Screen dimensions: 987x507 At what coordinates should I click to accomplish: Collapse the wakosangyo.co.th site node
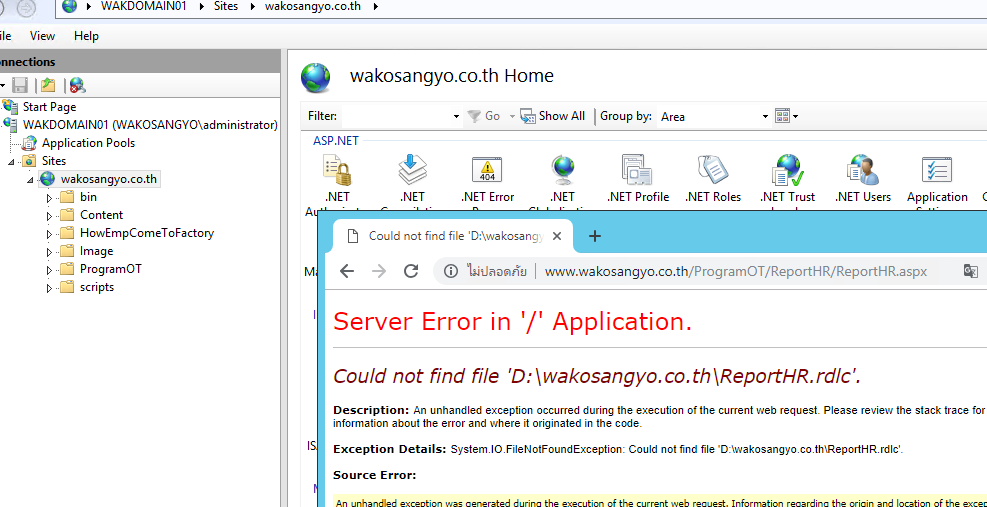(30, 180)
